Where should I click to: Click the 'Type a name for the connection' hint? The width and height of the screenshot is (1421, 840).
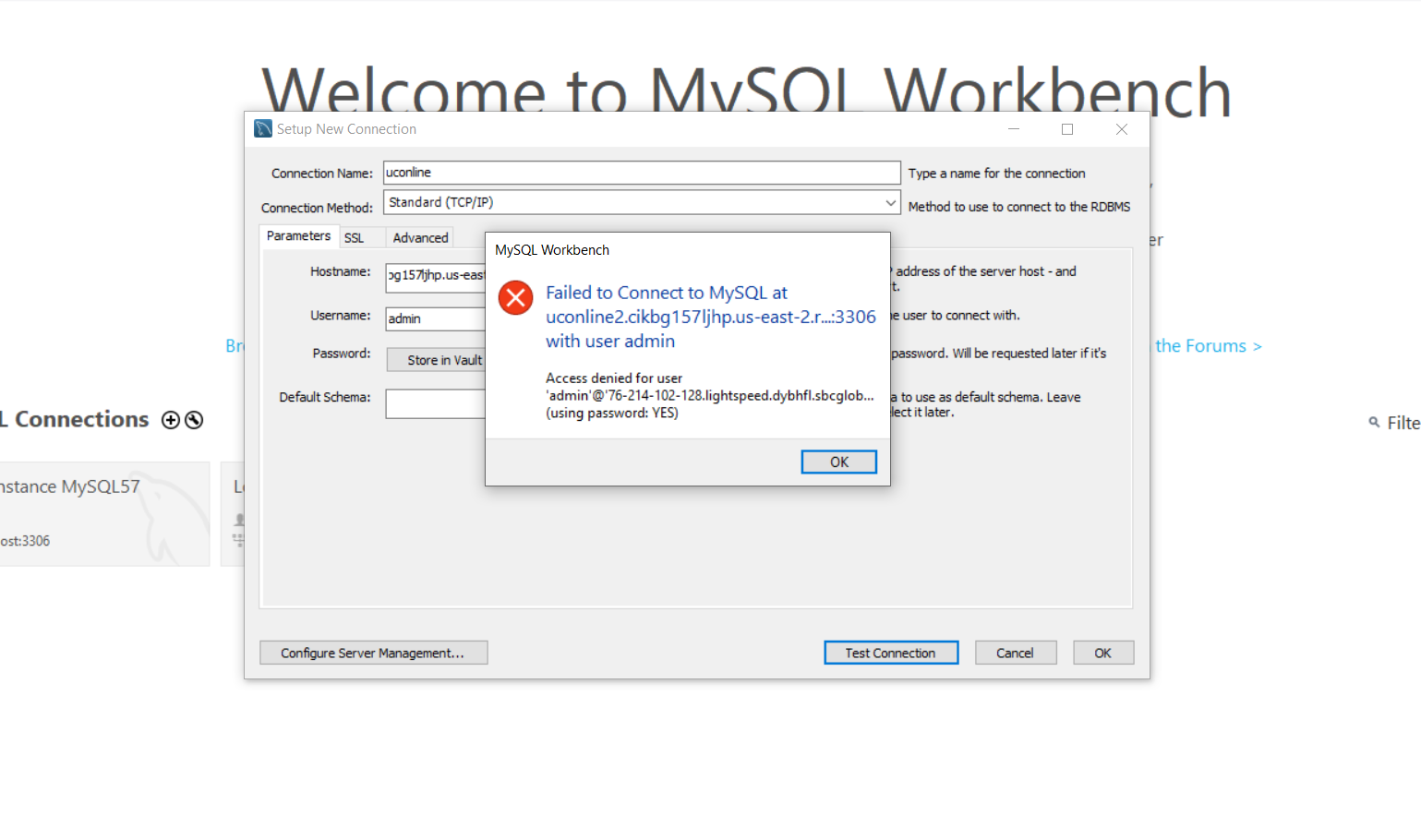[x=996, y=174]
